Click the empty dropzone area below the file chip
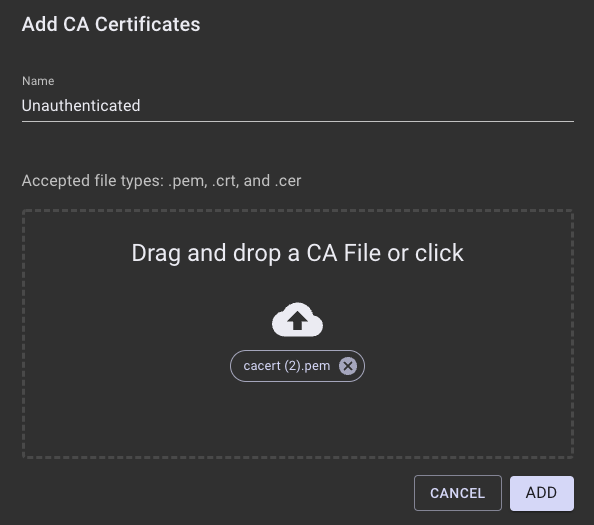 pos(297,419)
